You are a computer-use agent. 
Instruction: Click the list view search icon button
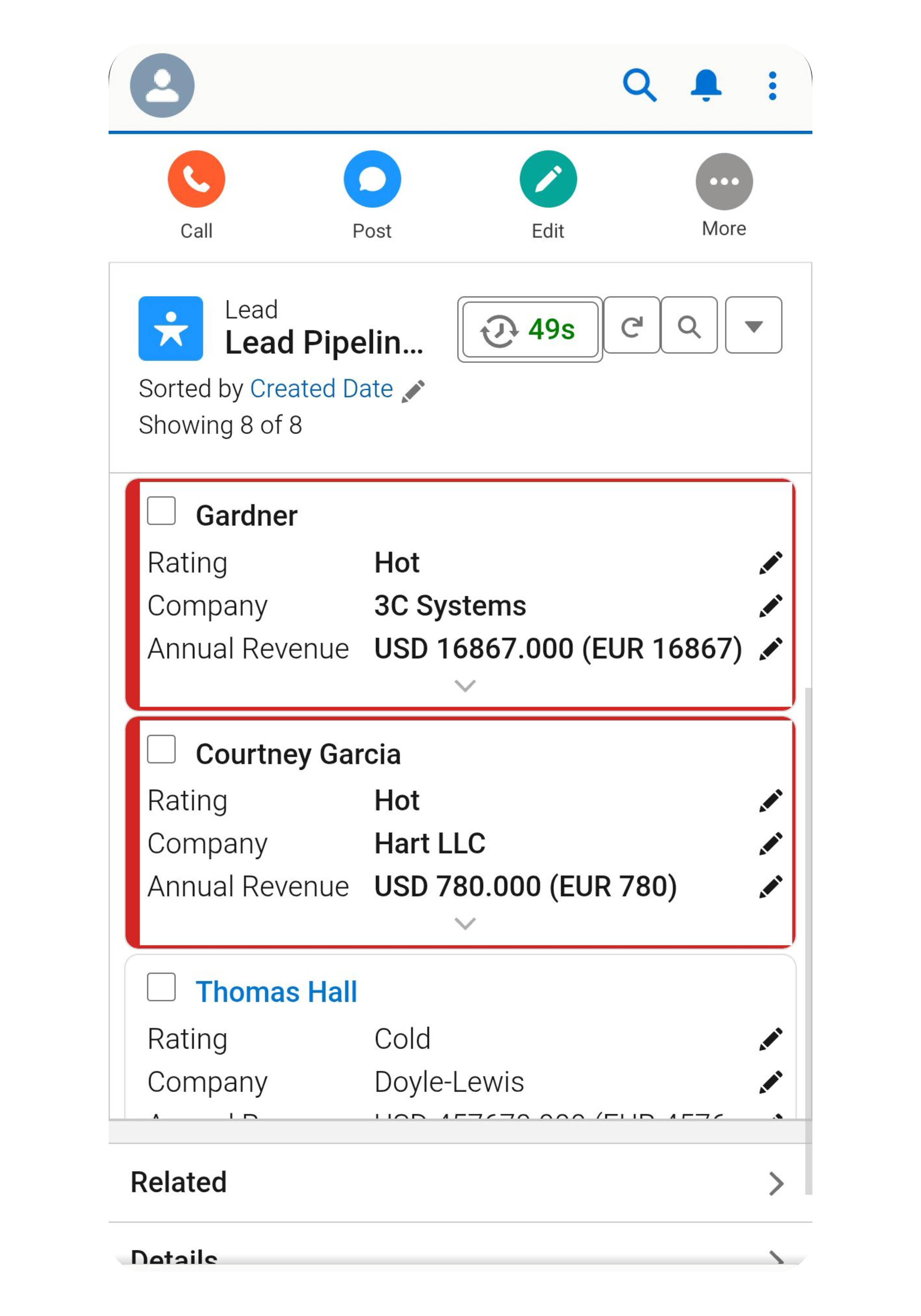point(689,326)
